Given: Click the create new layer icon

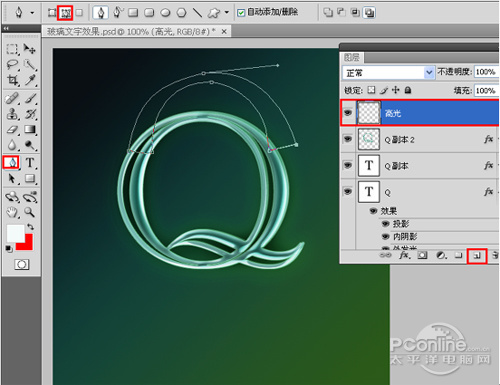Looking at the screenshot, I should pos(477,256).
